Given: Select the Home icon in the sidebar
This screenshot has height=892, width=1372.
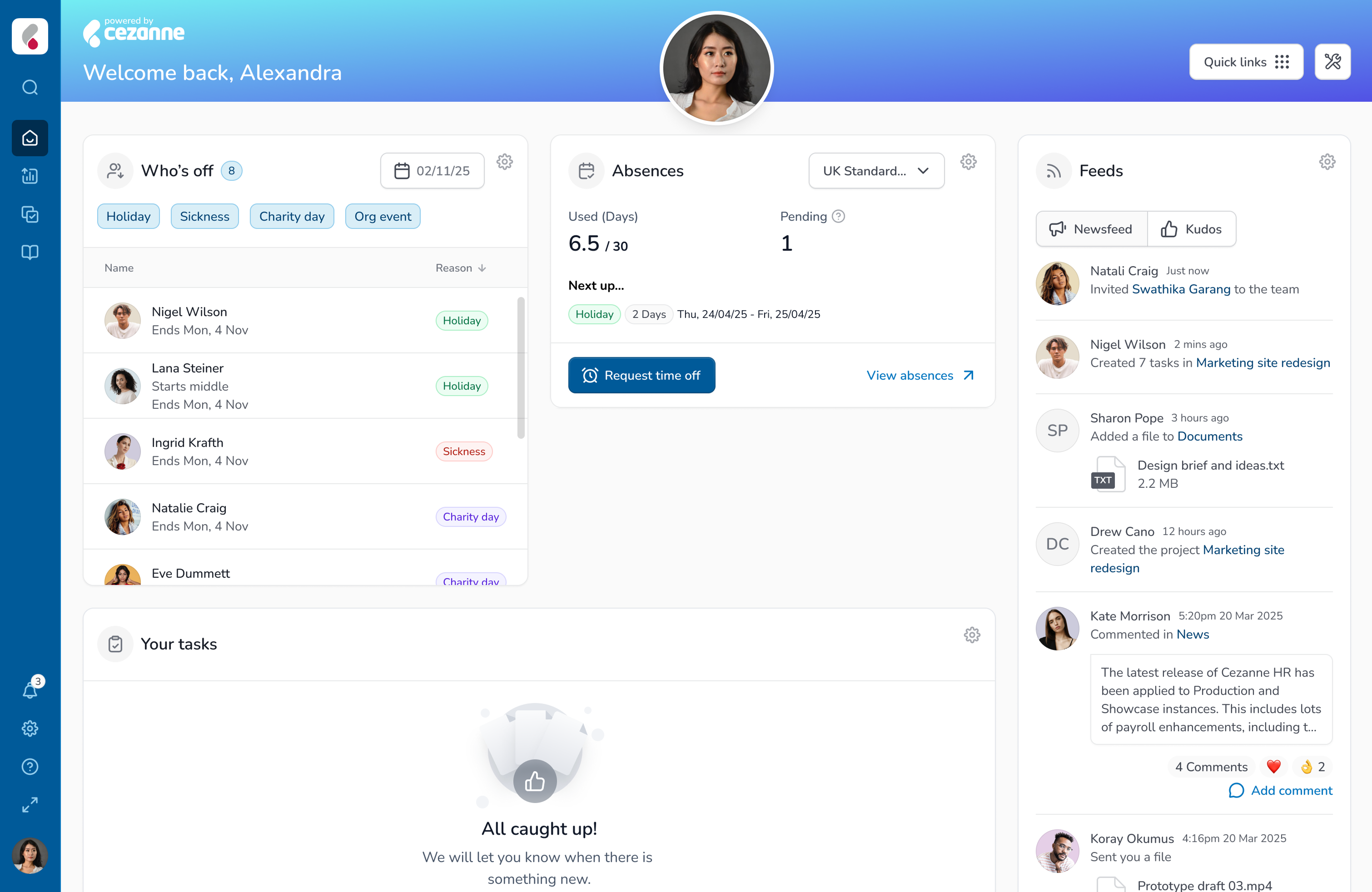Looking at the screenshot, I should click(30, 138).
